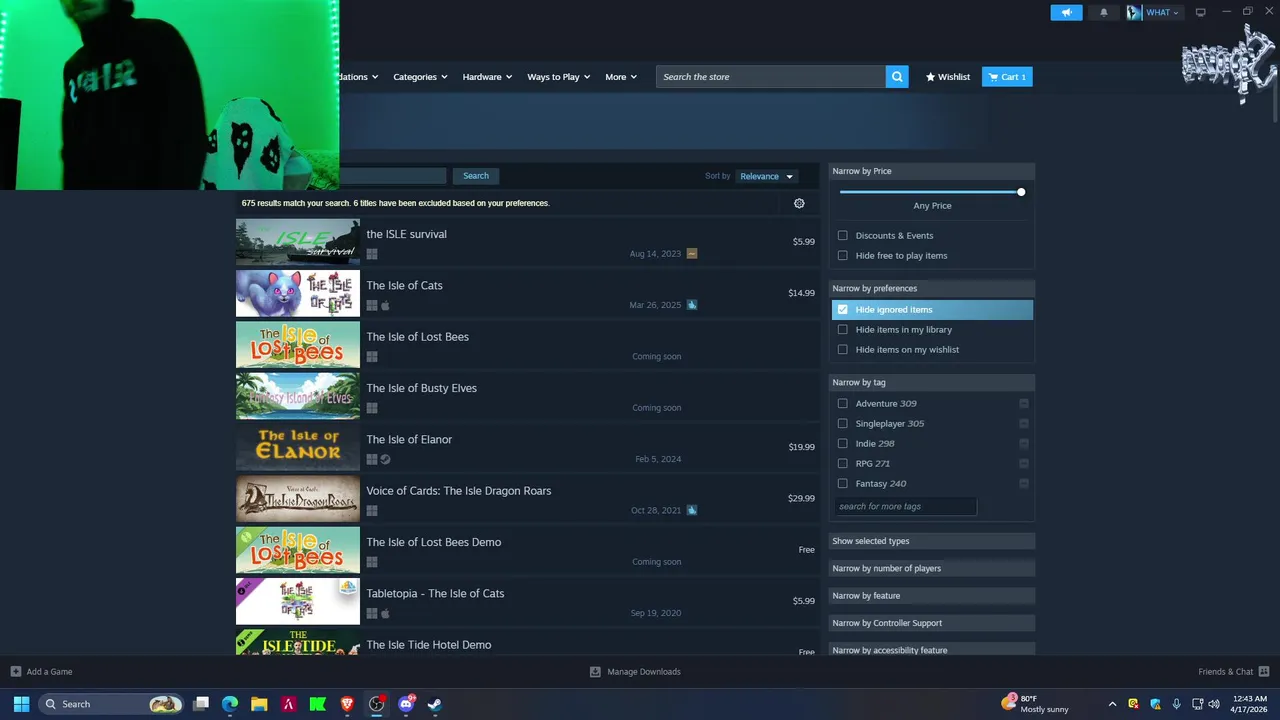Viewport: 1280px width, 720px height.
Task: Open OBS Studio from the taskbar
Action: tap(376, 704)
